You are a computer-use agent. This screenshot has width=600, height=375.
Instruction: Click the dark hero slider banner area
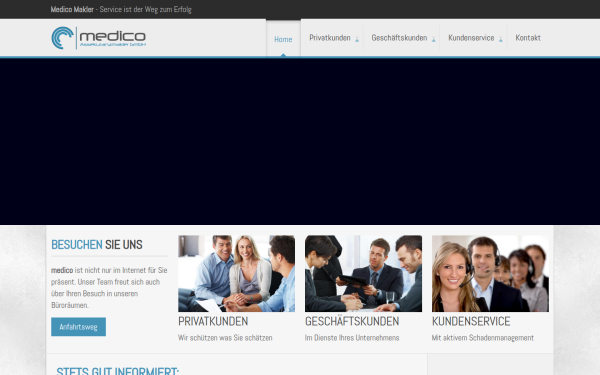300,142
